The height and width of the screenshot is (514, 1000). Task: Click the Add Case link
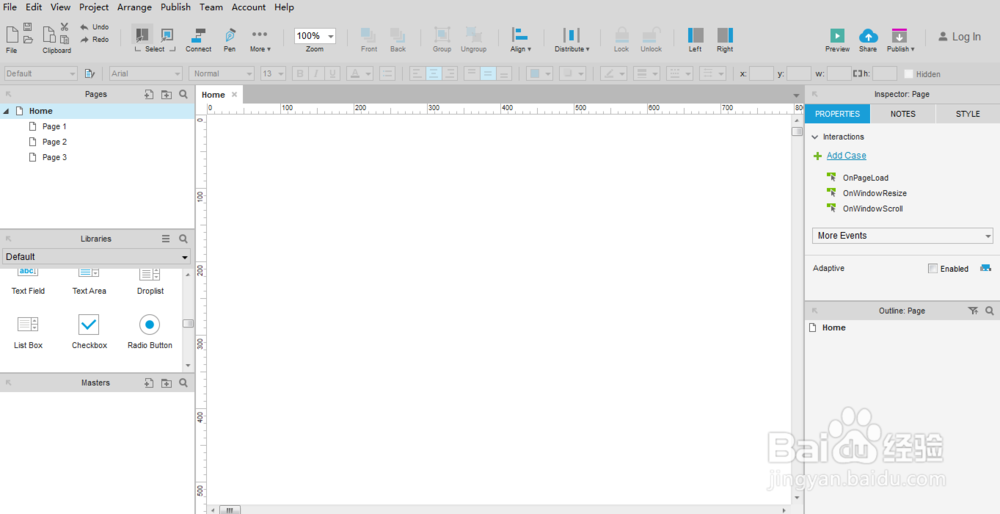pos(846,156)
